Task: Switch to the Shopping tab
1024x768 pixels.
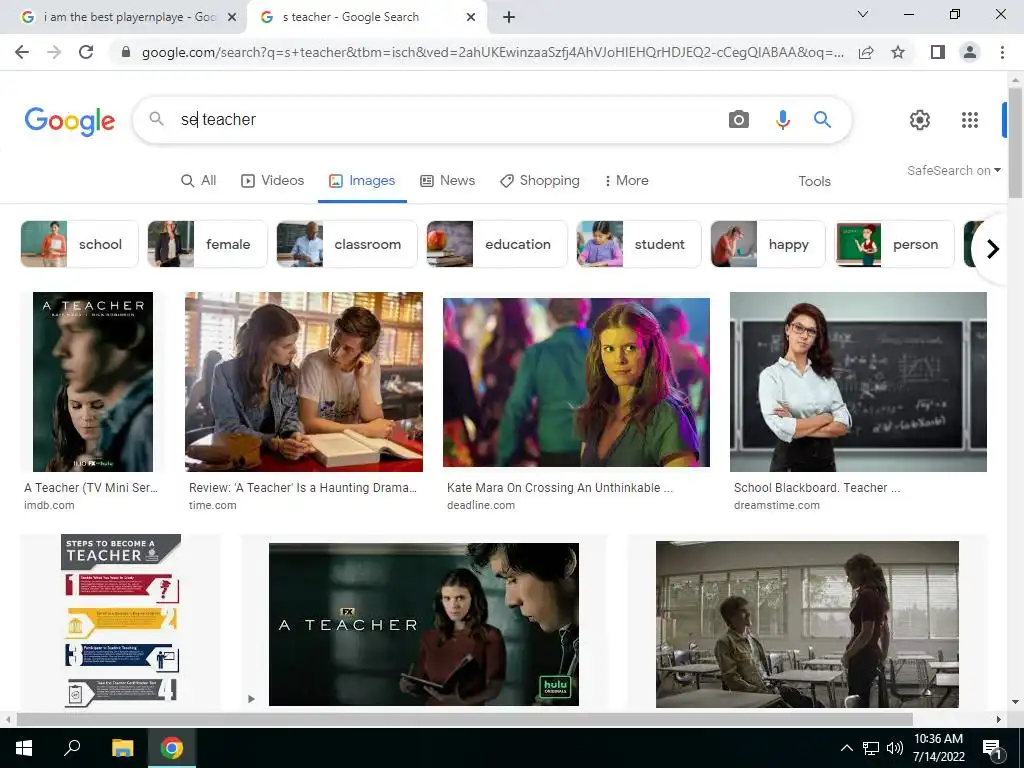Action: click(539, 181)
